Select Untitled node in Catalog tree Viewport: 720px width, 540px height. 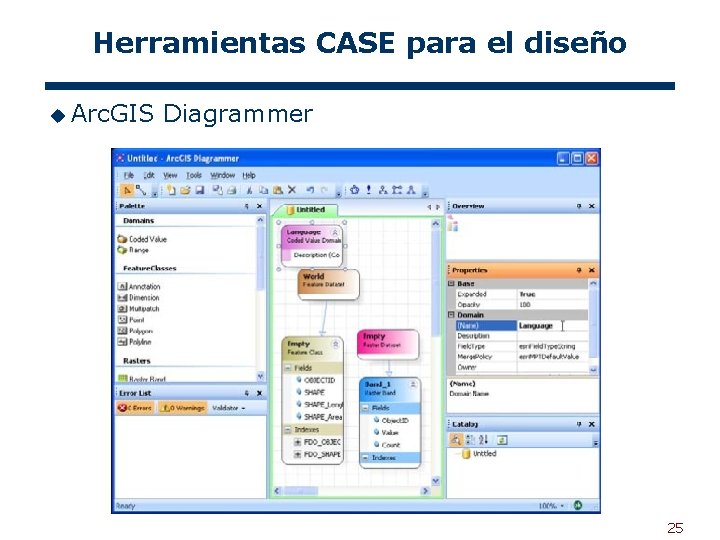pos(479,454)
